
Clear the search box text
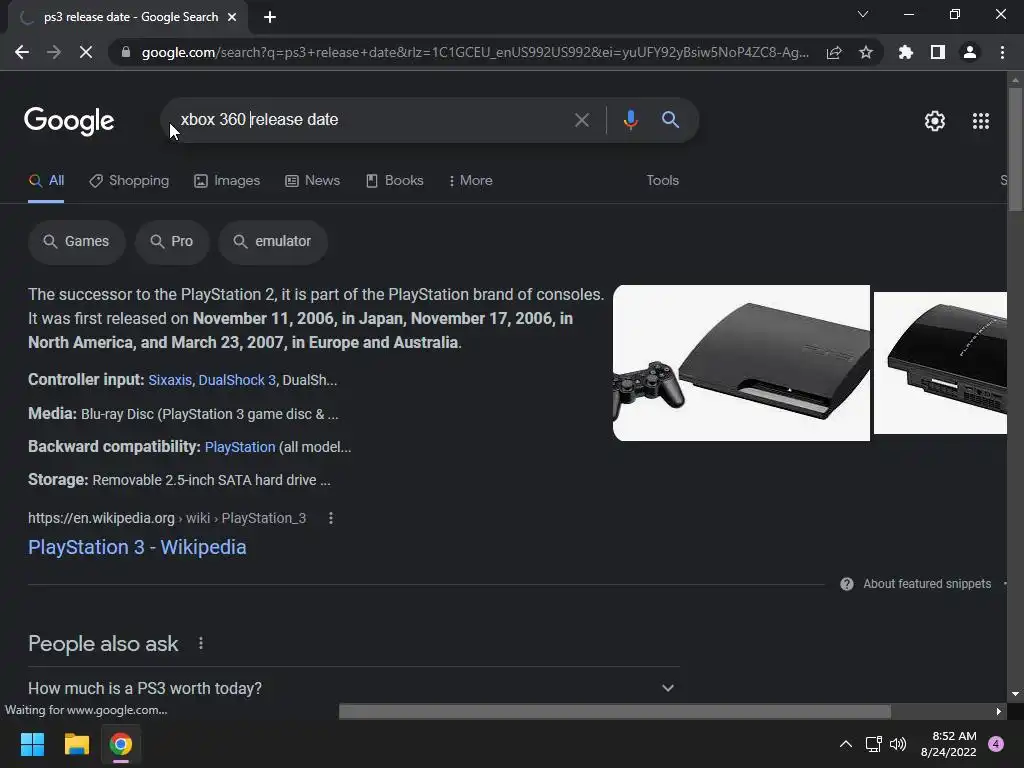581,120
